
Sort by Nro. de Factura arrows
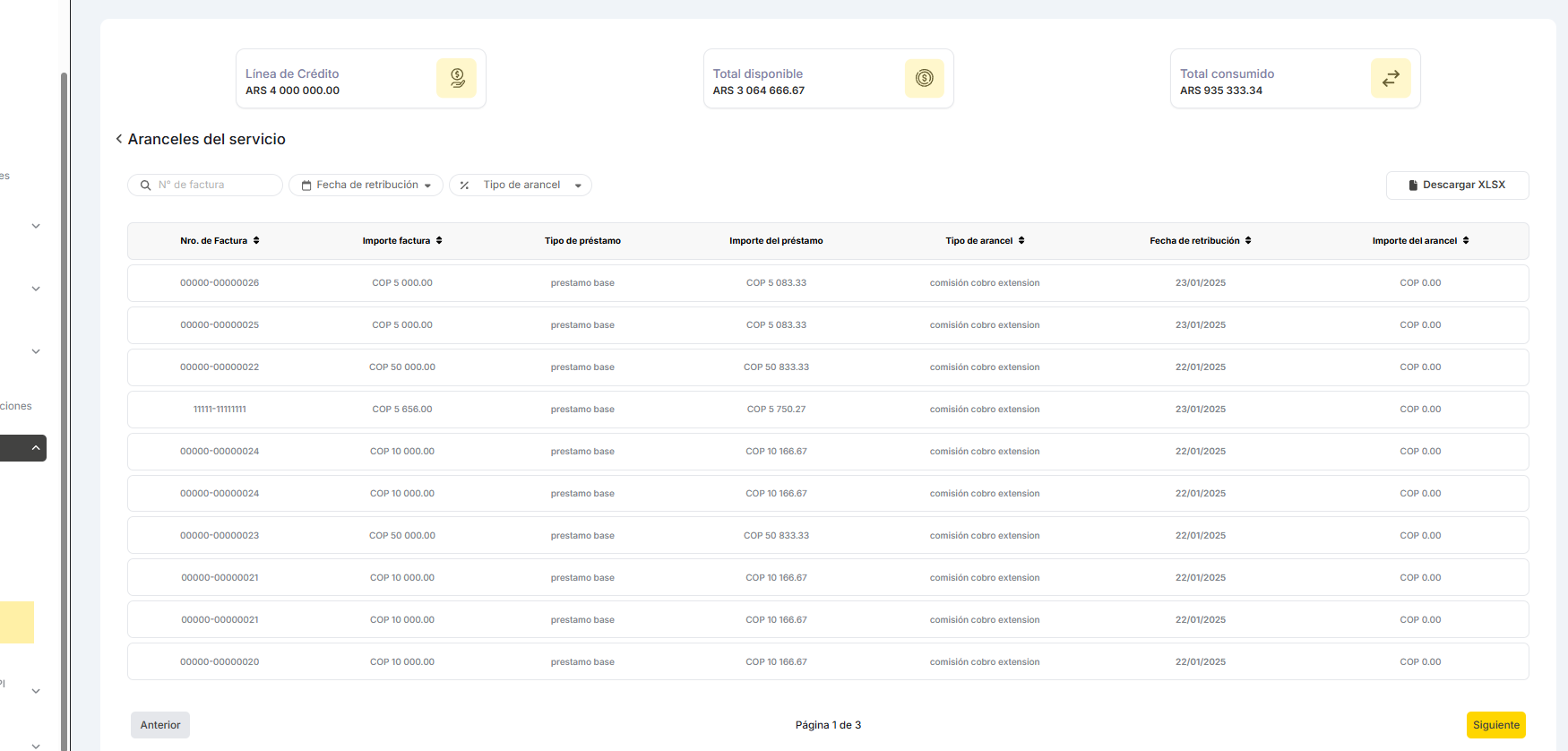tap(256, 240)
